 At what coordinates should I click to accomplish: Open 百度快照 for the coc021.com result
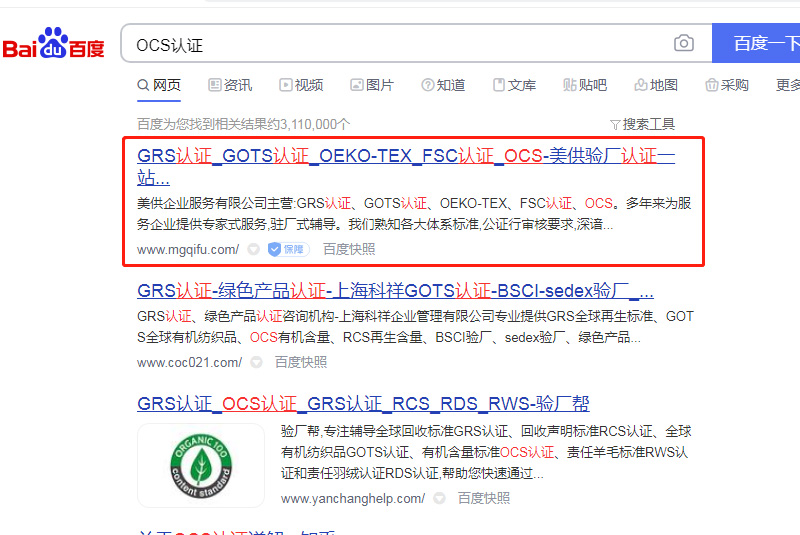coord(301,362)
